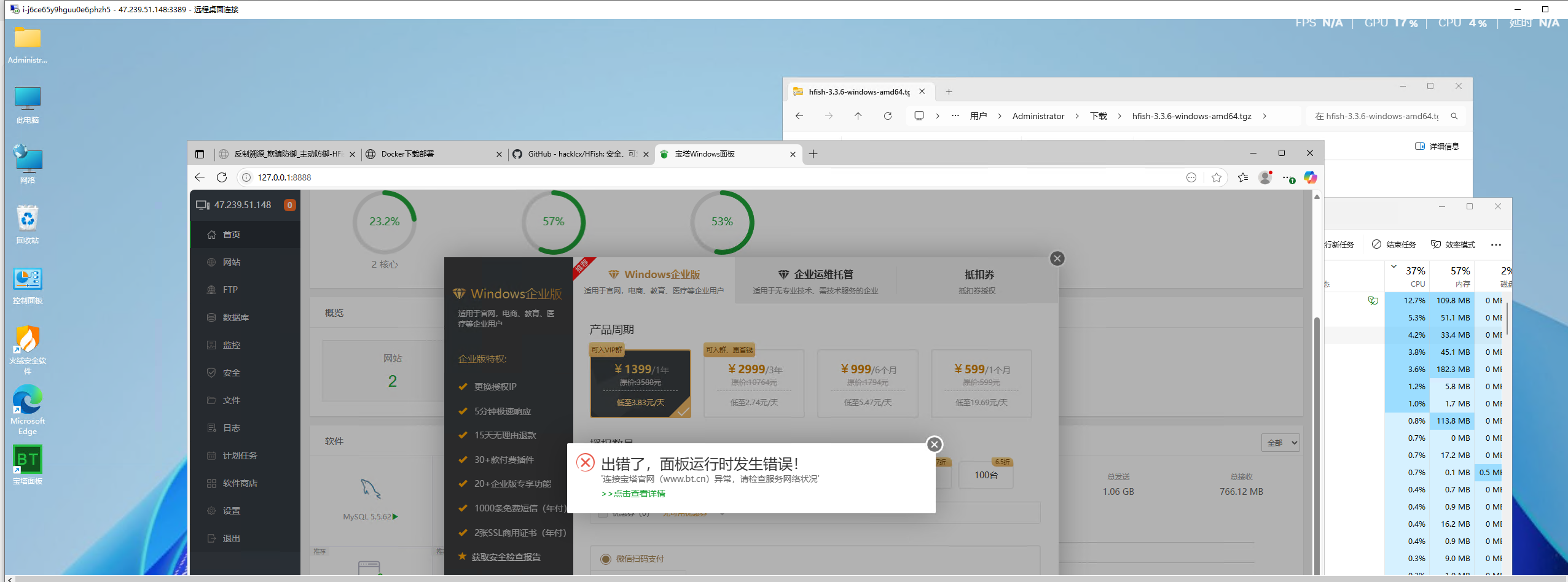Open the 宝塔面板 desktop shortcut
Viewport: 1568px width, 582px height.
click(28, 465)
